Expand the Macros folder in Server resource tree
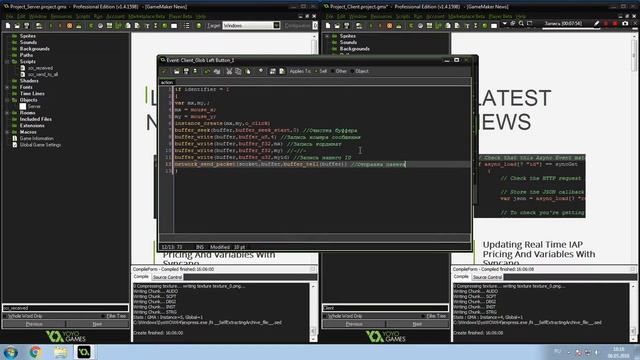Screen dimensions: 640x360 point(7,132)
